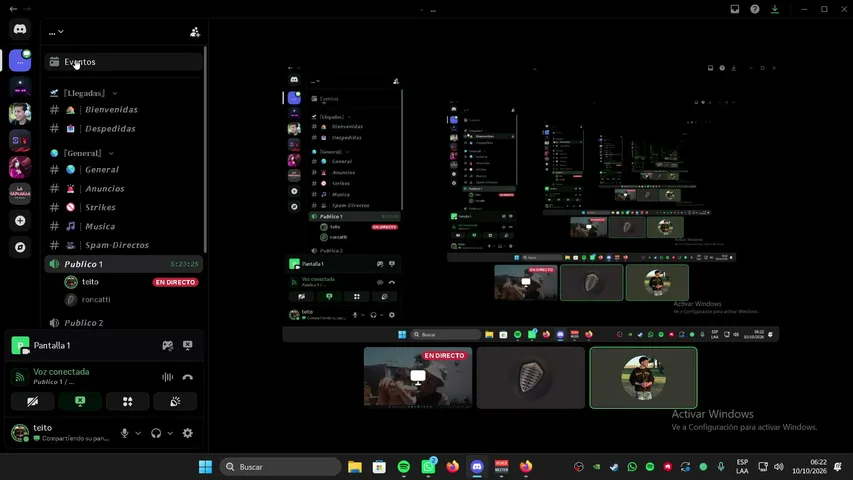This screenshot has width=853, height=480.
Task: Open Discord direct messages home icon
Action: 20,29
